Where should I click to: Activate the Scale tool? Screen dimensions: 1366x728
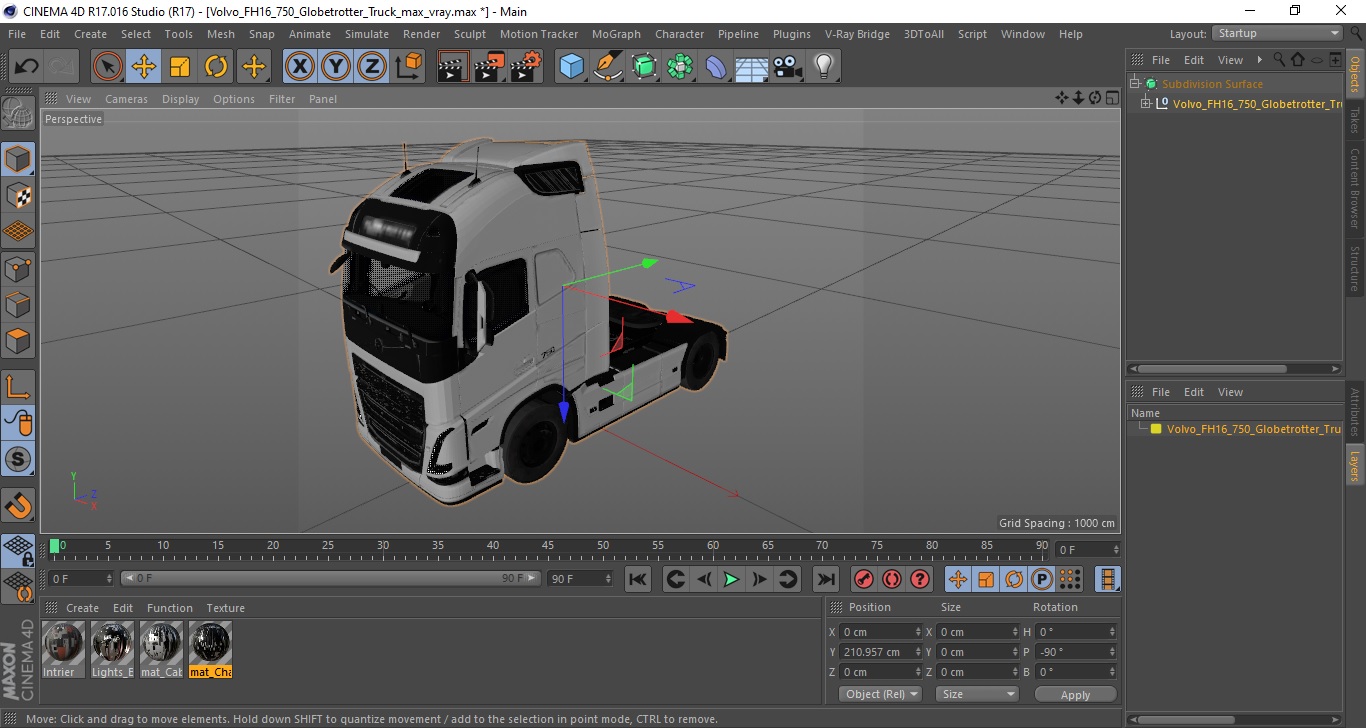coord(180,67)
